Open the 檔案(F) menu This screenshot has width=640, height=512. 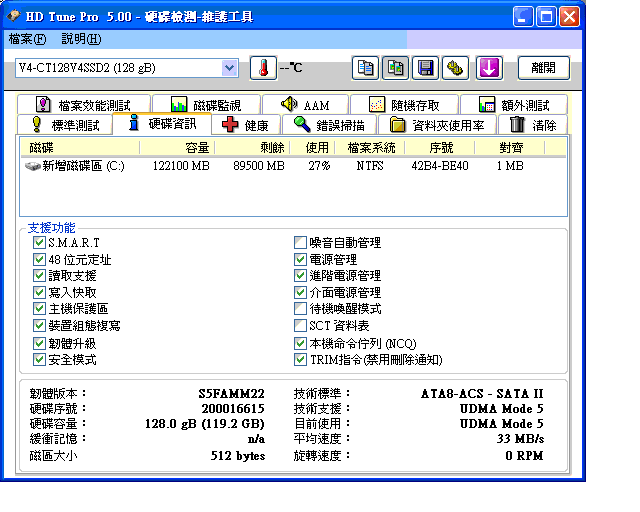[x=27, y=39]
